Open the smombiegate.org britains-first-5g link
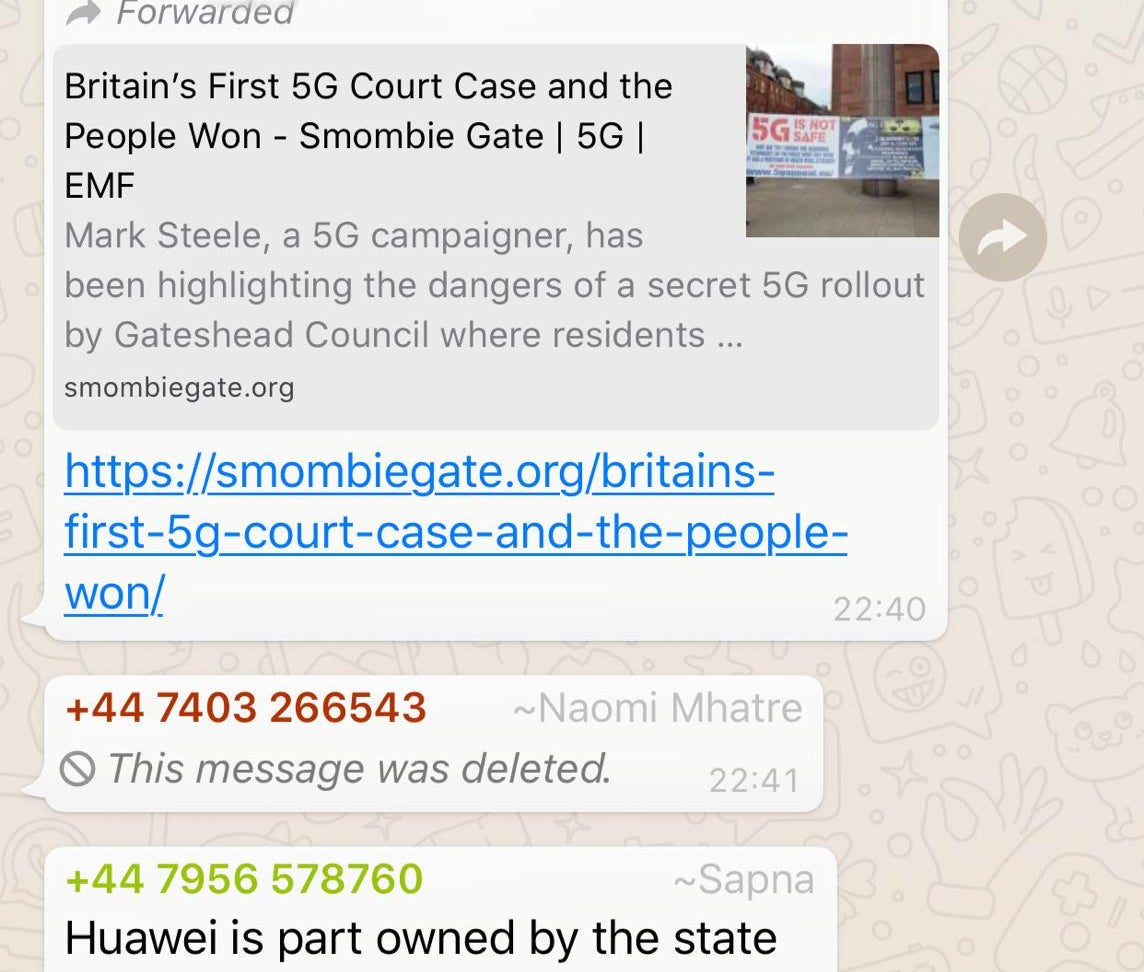1144x972 pixels. click(x=455, y=532)
